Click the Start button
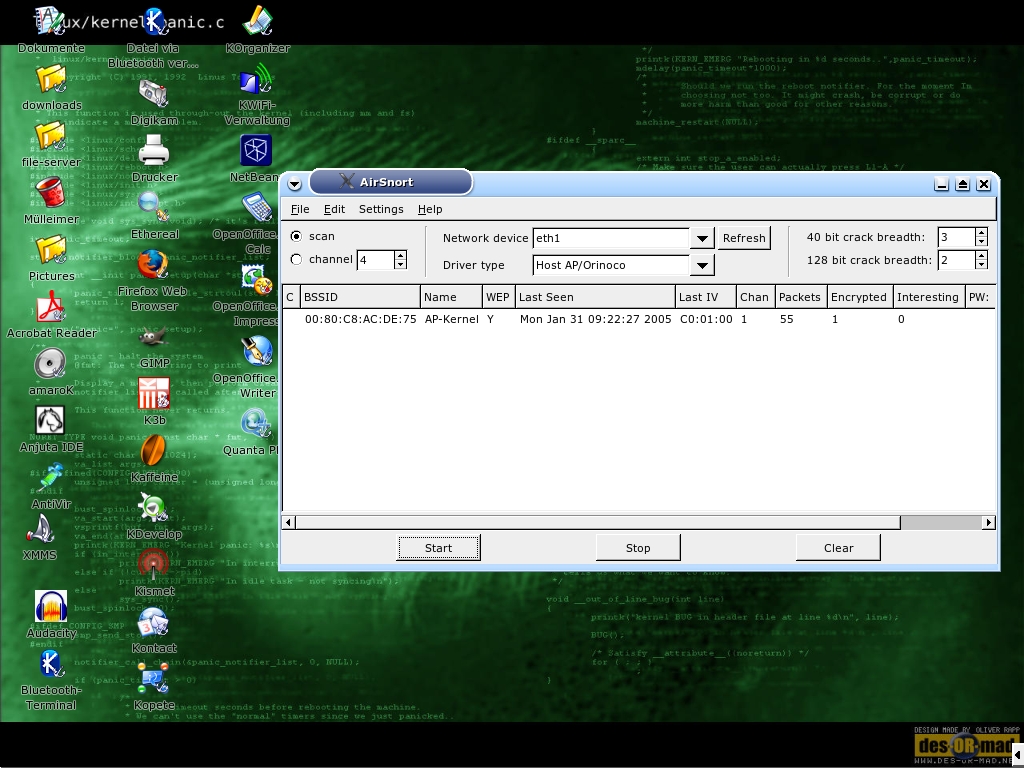Screen dimensions: 1024x768 (438, 548)
